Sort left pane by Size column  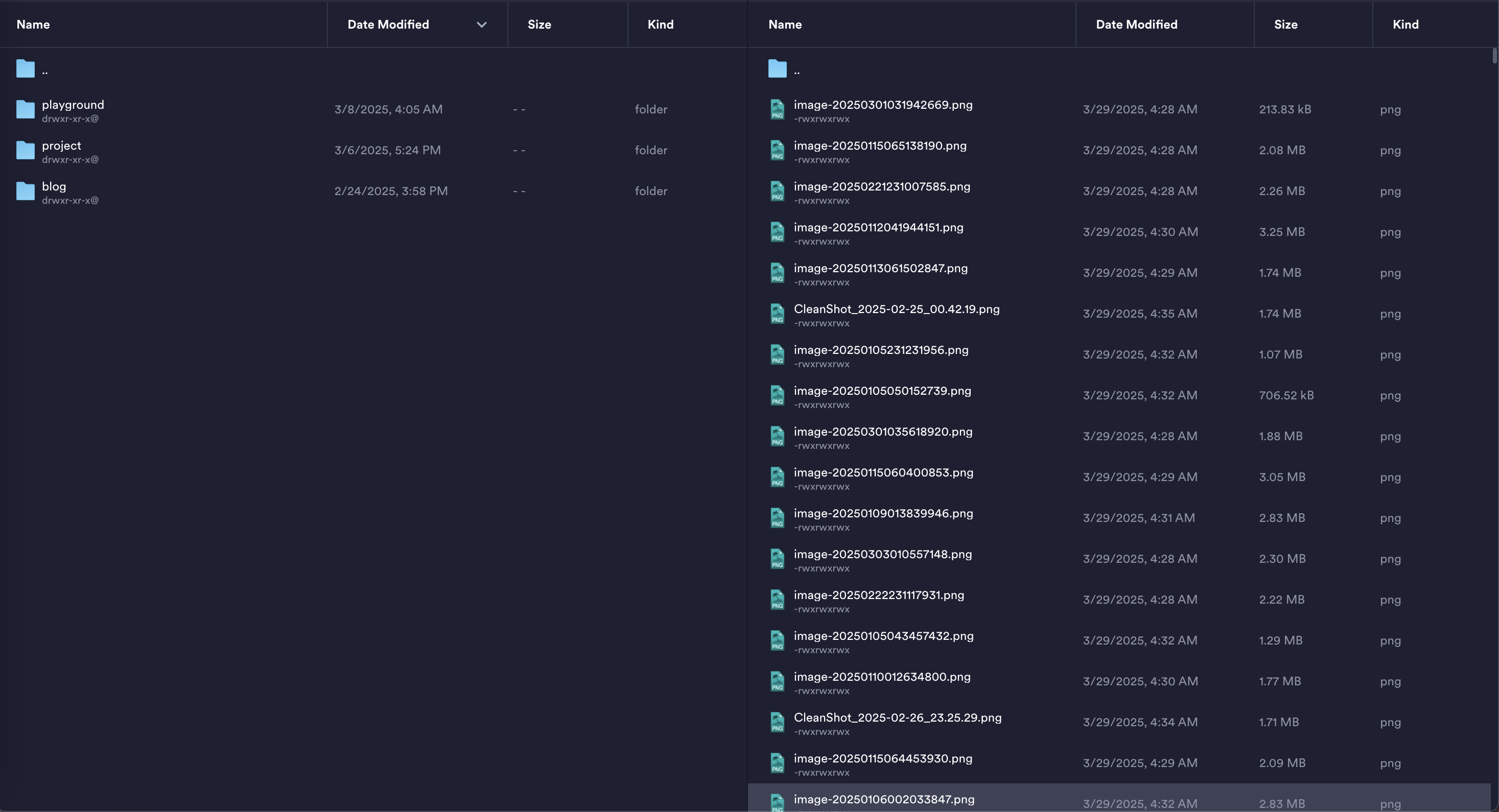coord(540,25)
